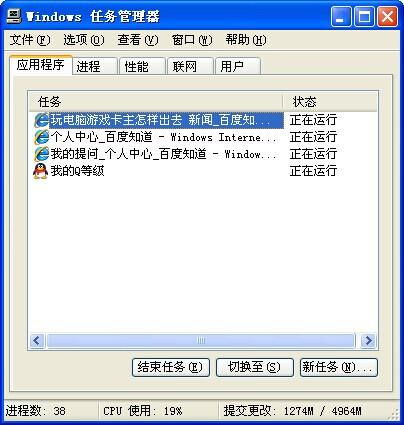Click IE icon beside 个人中心_百度知道 task
This screenshot has width=404, height=425.
click(x=41, y=137)
